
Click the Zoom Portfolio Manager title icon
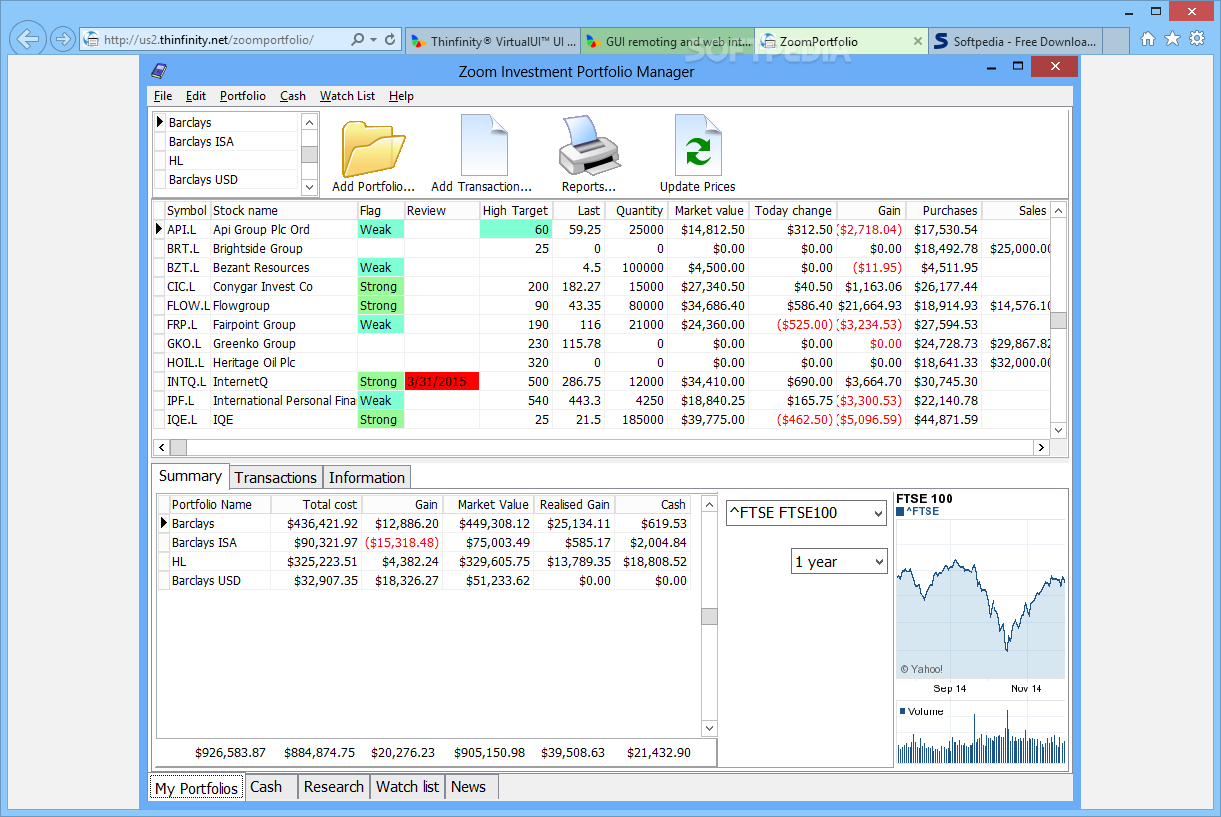tap(159, 71)
